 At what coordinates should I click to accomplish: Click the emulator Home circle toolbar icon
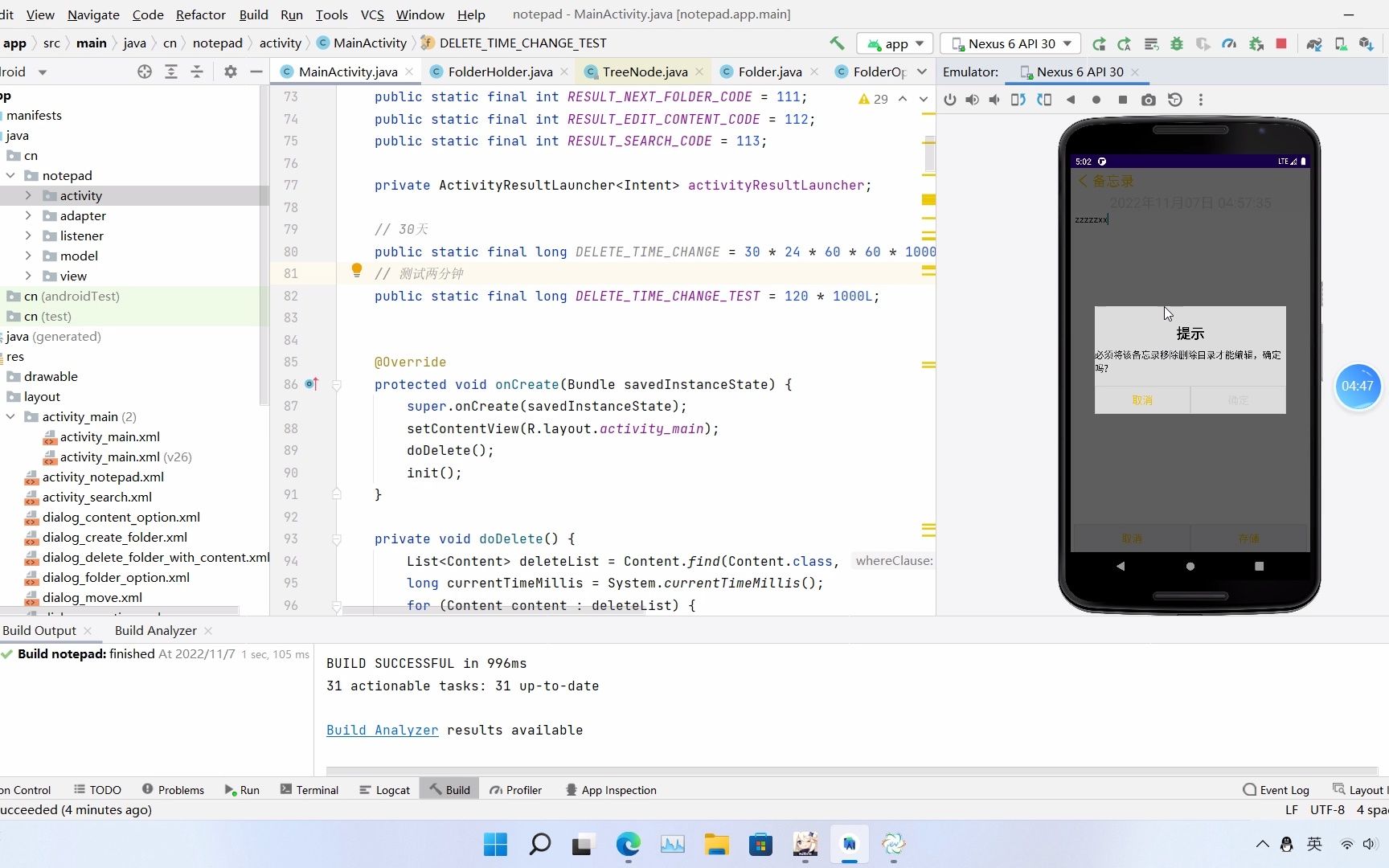pos(1096,100)
